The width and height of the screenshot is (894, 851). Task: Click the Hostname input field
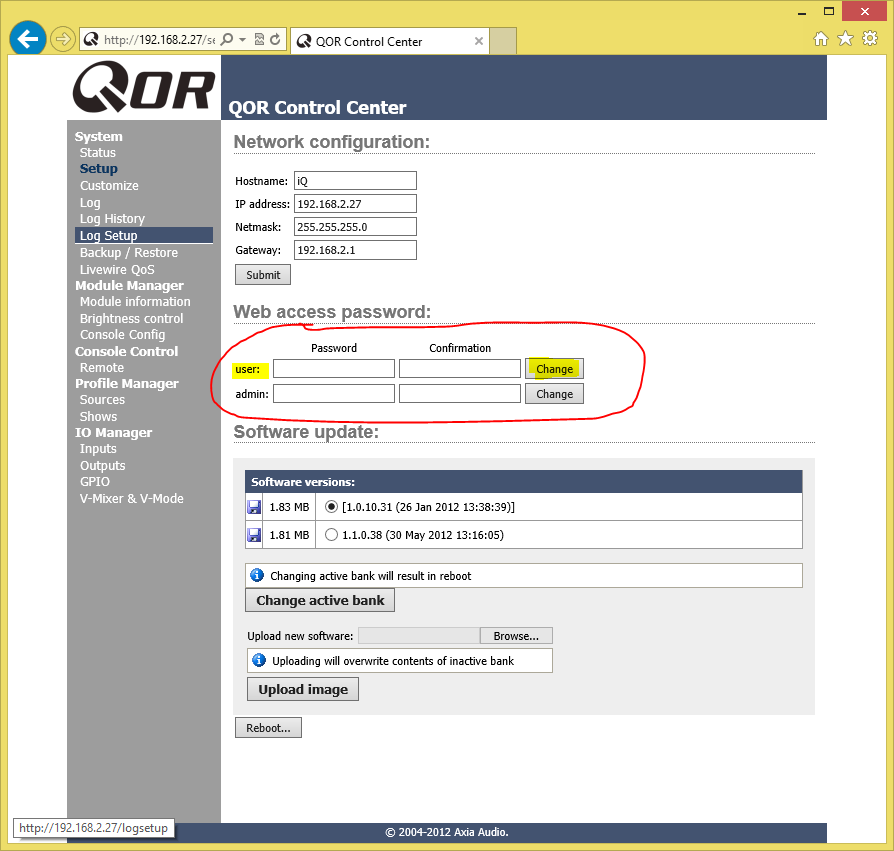point(355,181)
